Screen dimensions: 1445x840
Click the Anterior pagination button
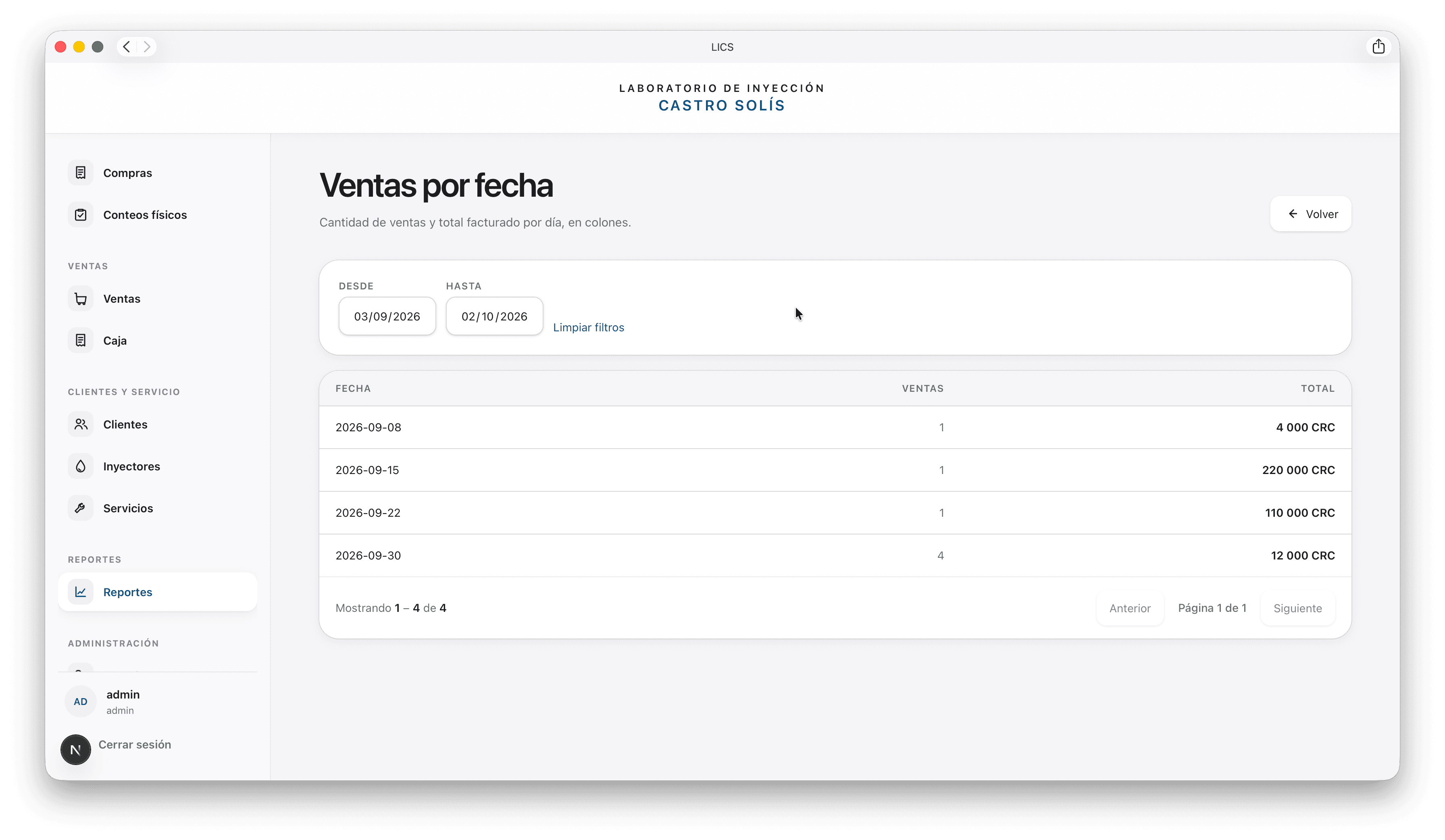[x=1130, y=608]
